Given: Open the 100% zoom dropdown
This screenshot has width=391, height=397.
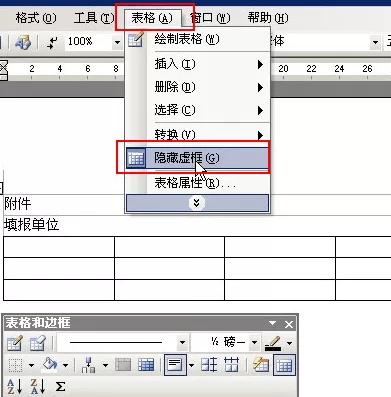Looking at the screenshot, I should 117,42.
